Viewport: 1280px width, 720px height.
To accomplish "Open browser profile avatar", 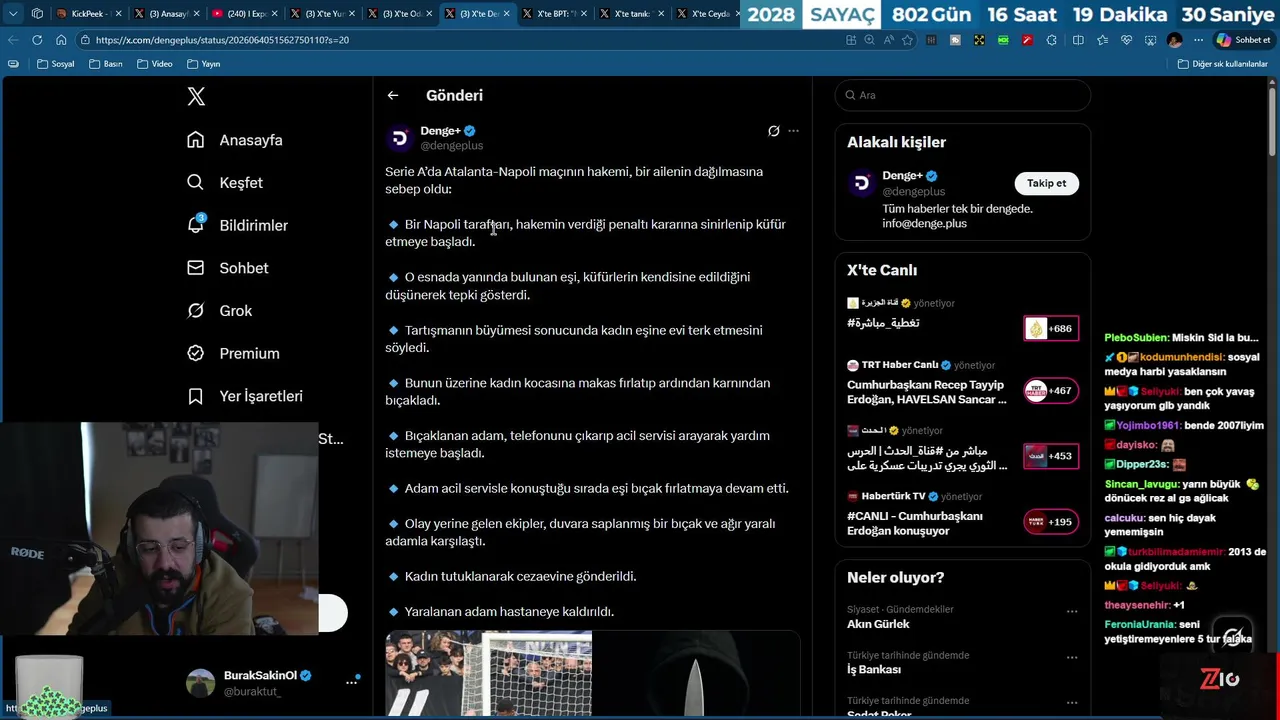I will tap(1174, 40).
